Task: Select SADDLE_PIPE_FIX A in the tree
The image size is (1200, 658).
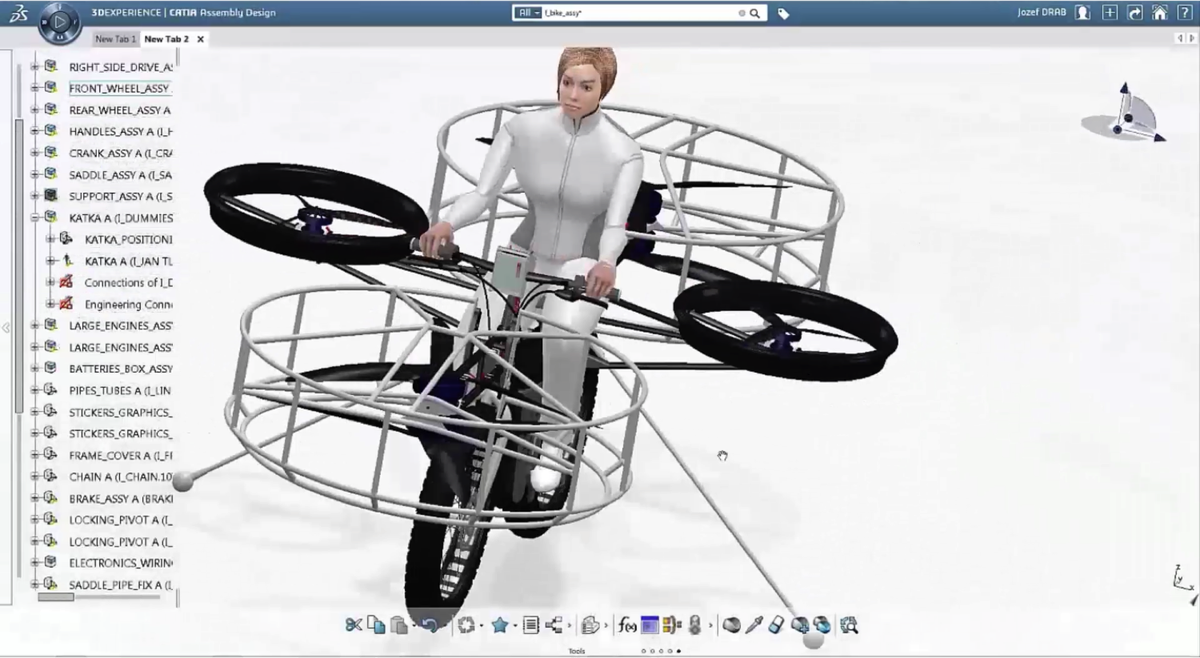Action: tap(120, 585)
